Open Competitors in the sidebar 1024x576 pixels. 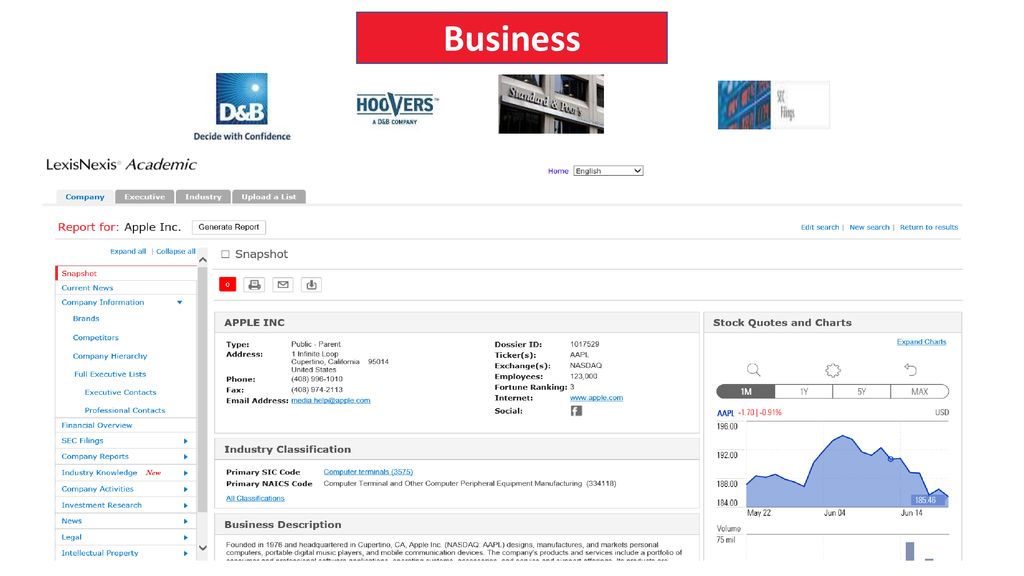(x=96, y=338)
